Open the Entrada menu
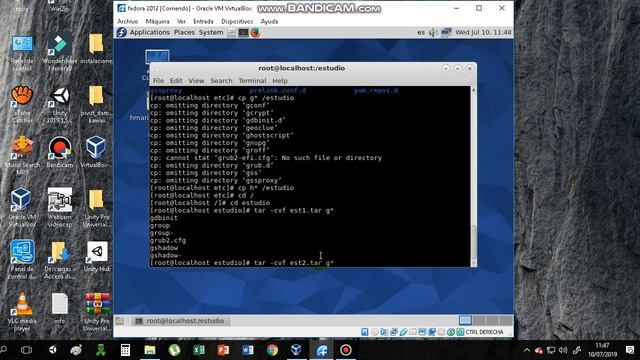This screenshot has width=640, height=360. coord(203,21)
